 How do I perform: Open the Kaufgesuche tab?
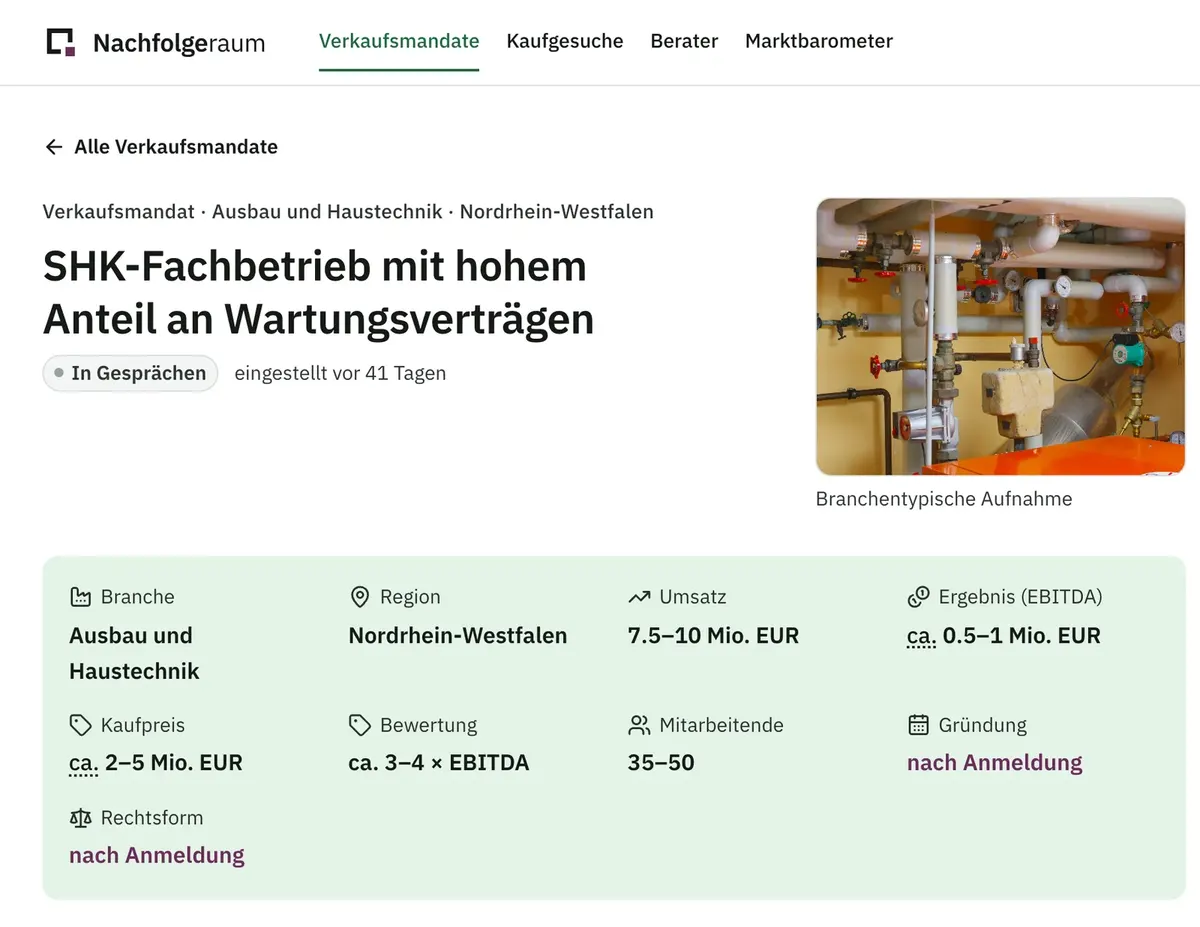point(565,41)
